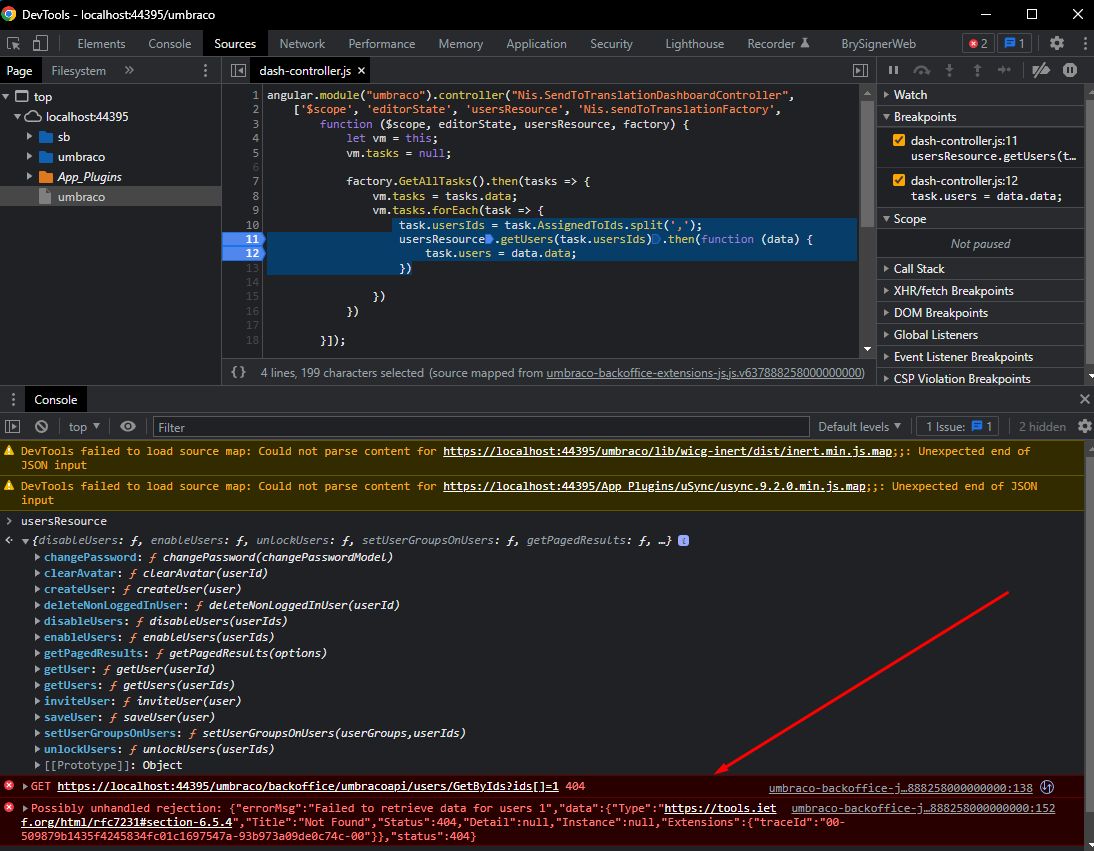Switch to the Performance tab

[x=382, y=43]
